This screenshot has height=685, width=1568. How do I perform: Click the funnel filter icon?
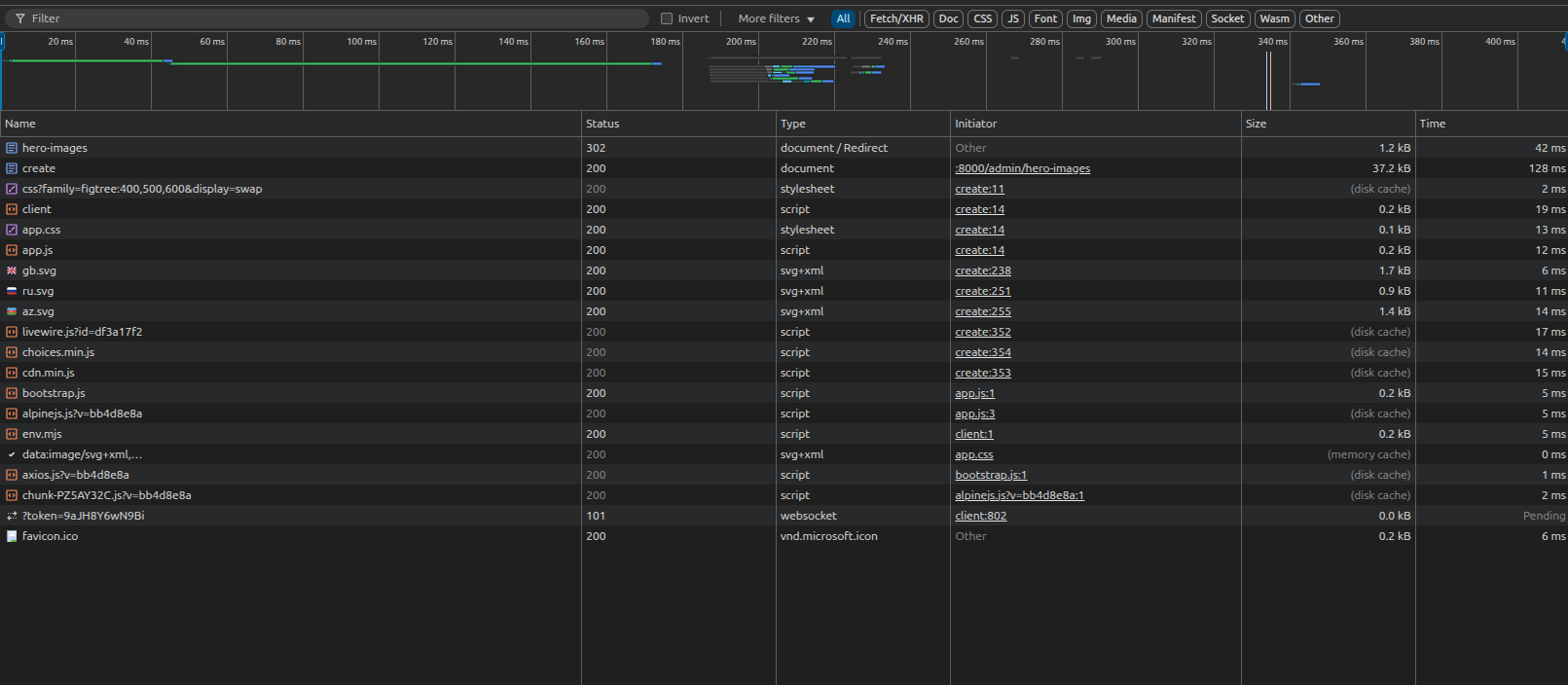[x=19, y=18]
